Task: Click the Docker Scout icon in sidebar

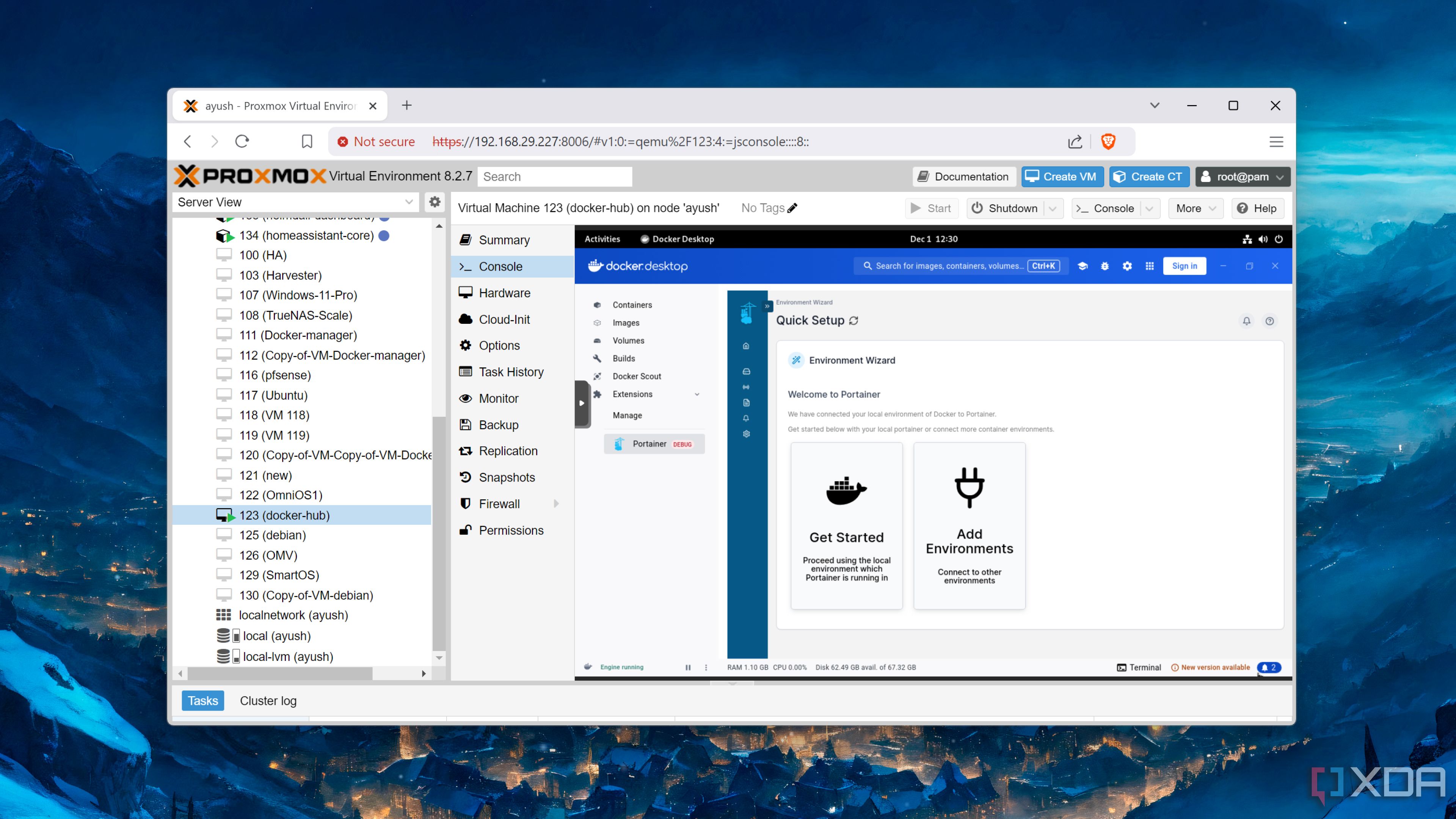Action: coord(598,375)
